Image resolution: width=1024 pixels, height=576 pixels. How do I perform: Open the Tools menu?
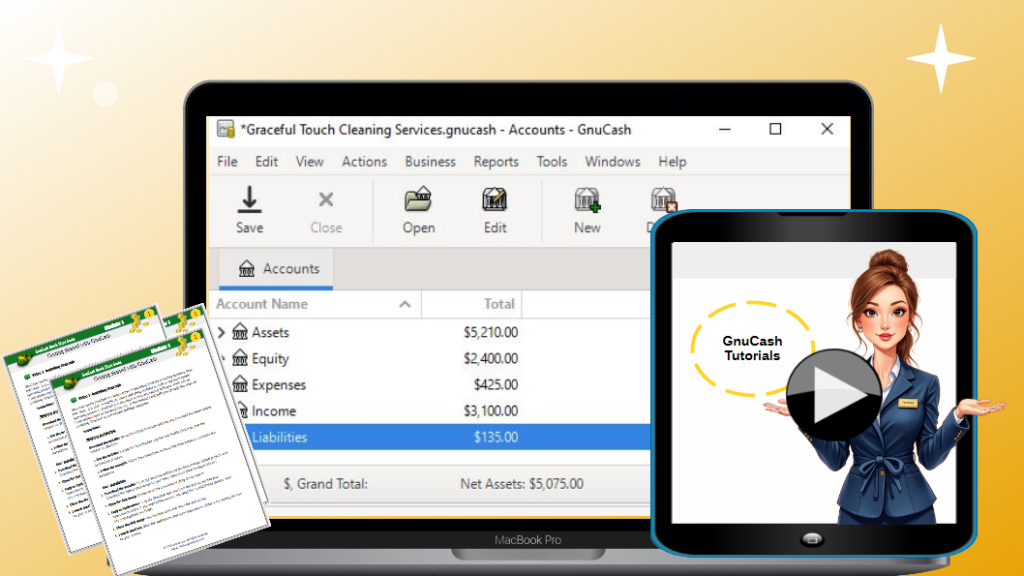point(552,161)
